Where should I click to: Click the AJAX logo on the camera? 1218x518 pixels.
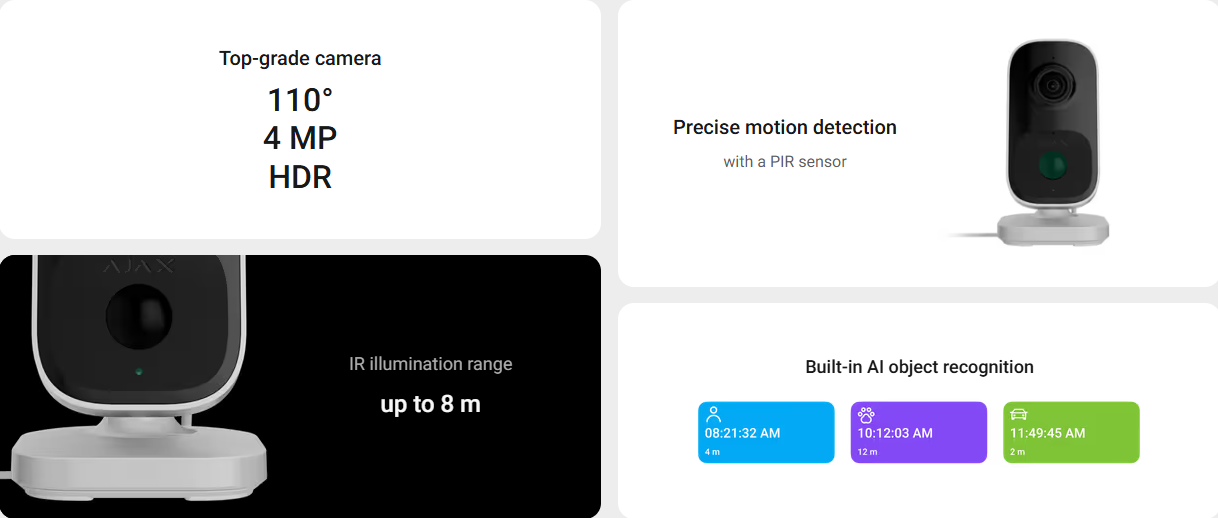point(138,267)
